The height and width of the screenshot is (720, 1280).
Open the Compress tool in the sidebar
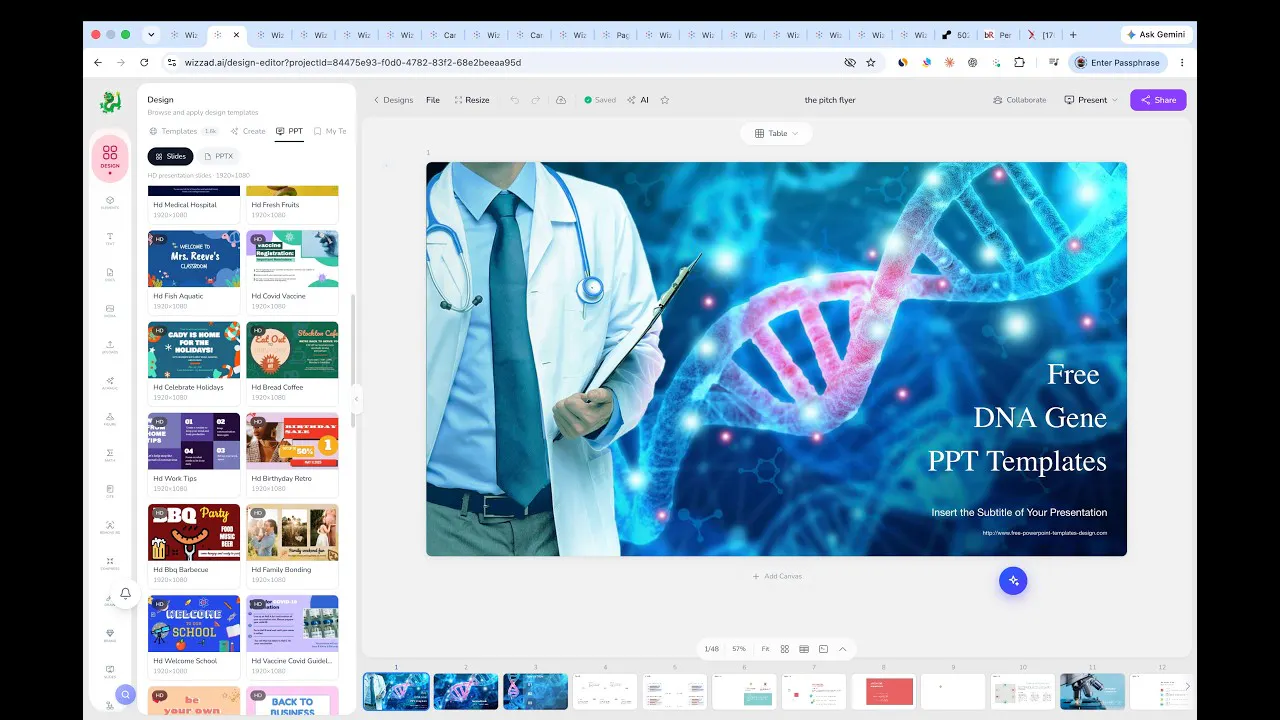coord(110,563)
